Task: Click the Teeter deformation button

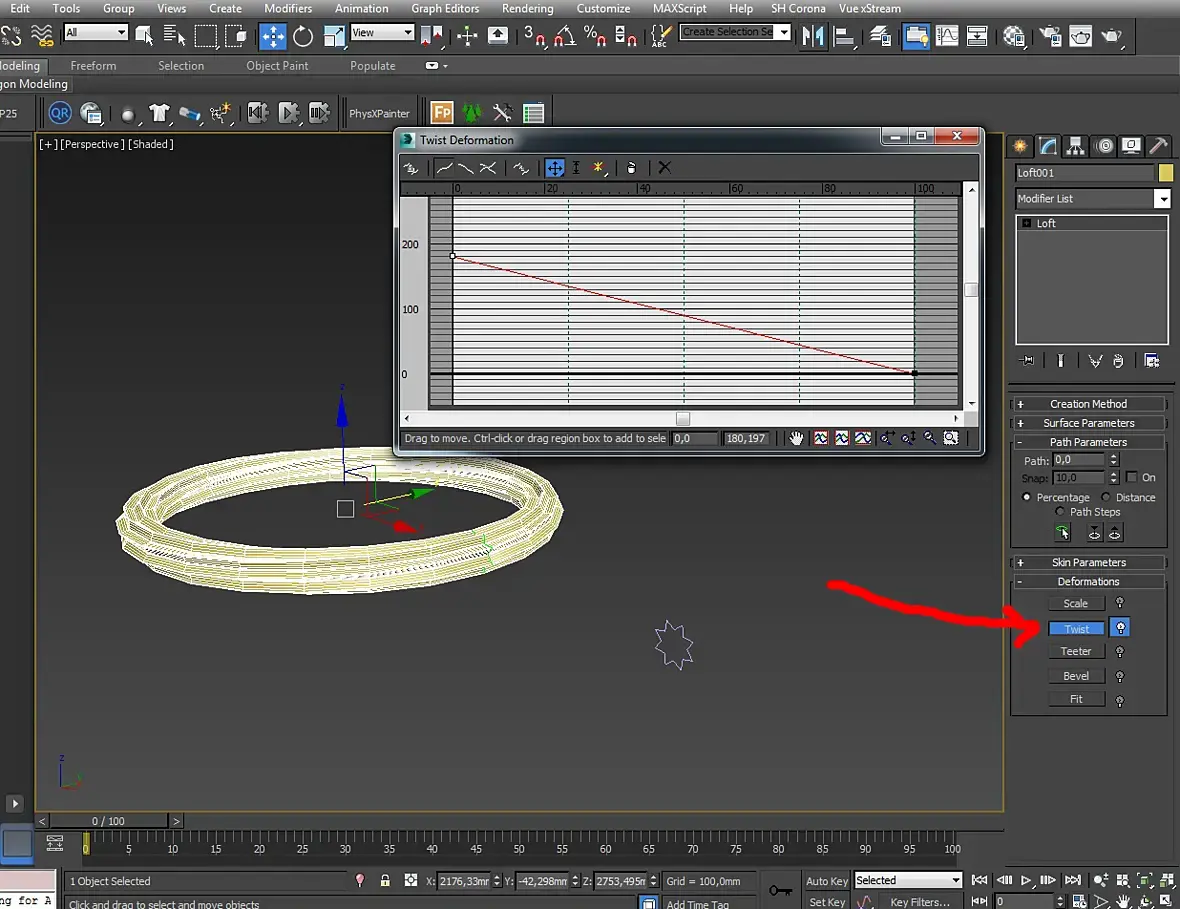Action: point(1076,651)
